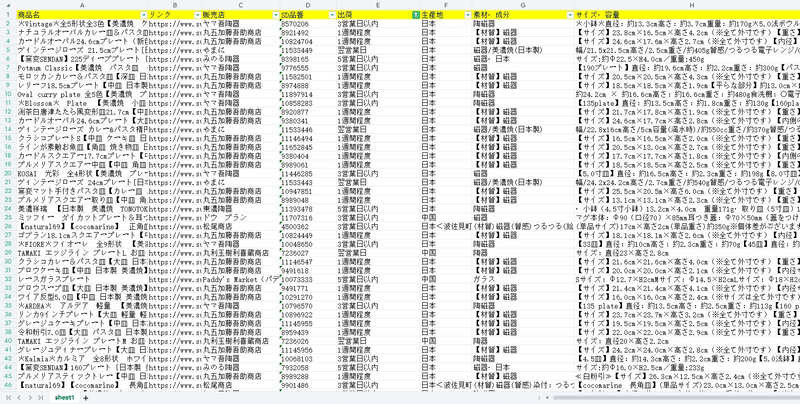This screenshot has width=800, height=404.
Task: Select the 中国 origin cell in row 25
Action: coord(446,218)
